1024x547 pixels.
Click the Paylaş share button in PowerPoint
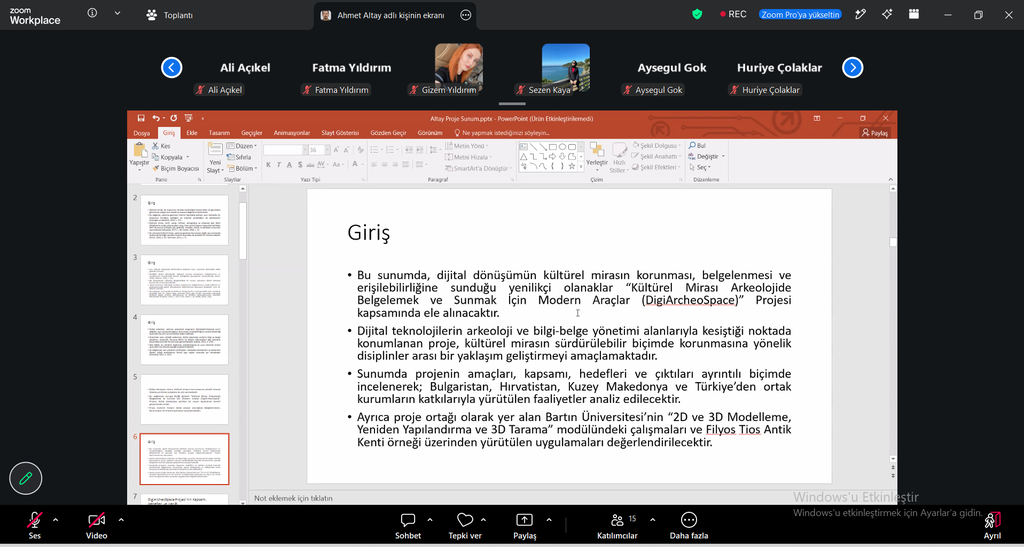pyautogui.click(x=875, y=133)
